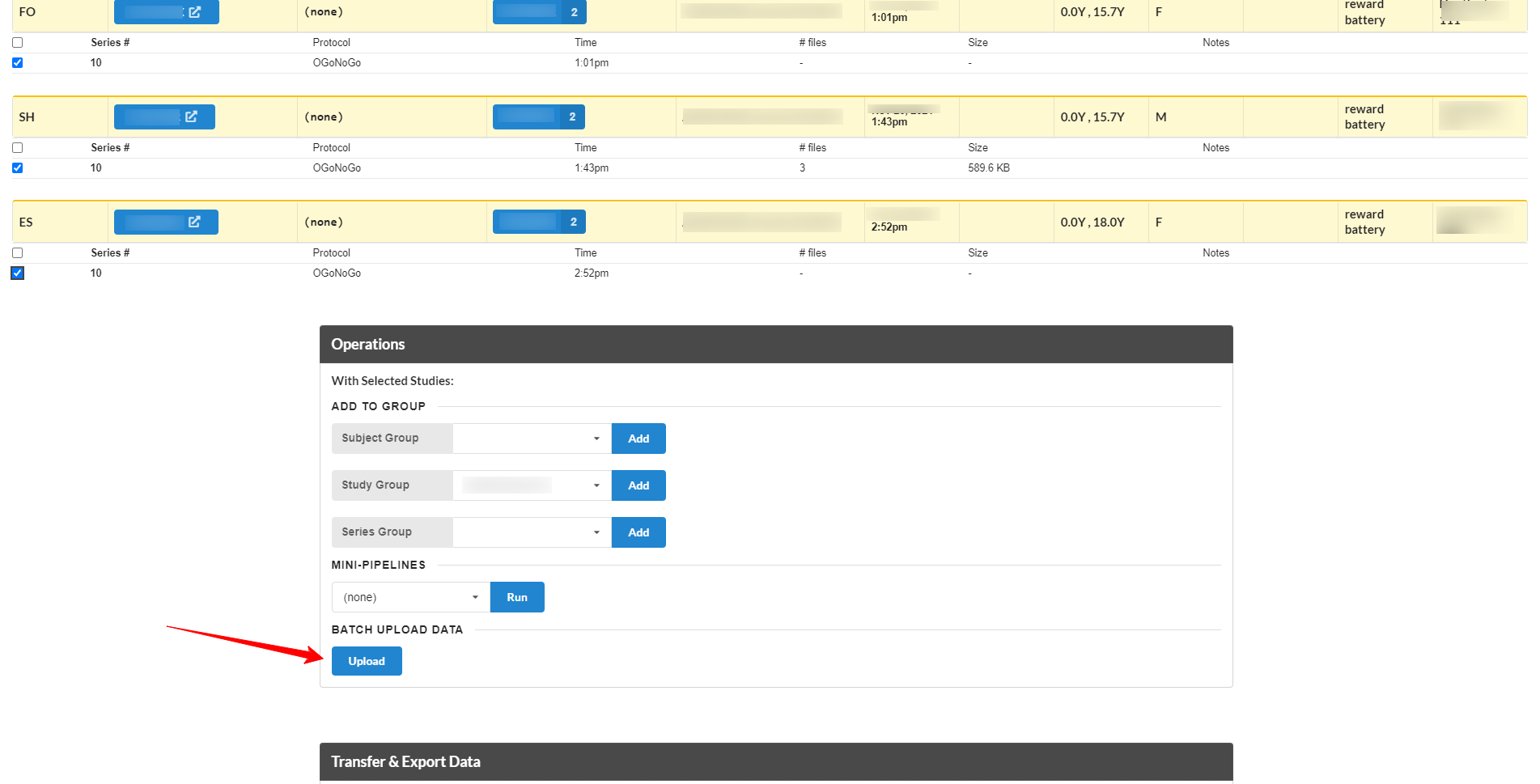Uncheck series 10 checkbox at 1:01pm
The image size is (1540, 784).
click(x=18, y=63)
